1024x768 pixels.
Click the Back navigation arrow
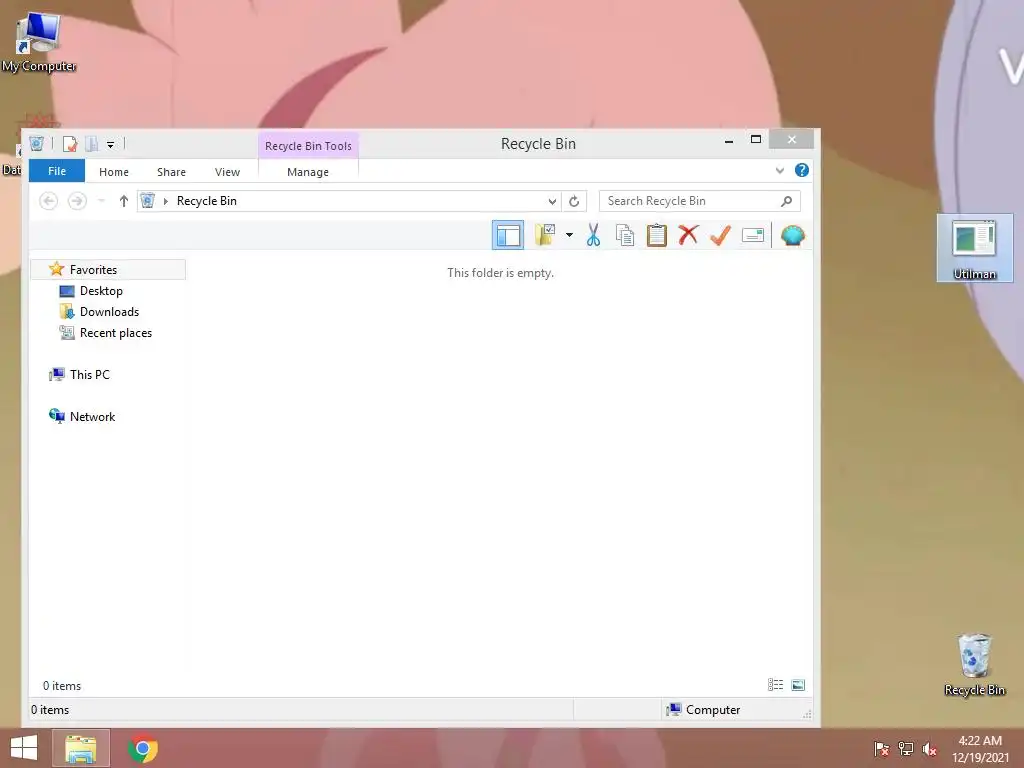[48, 201]
